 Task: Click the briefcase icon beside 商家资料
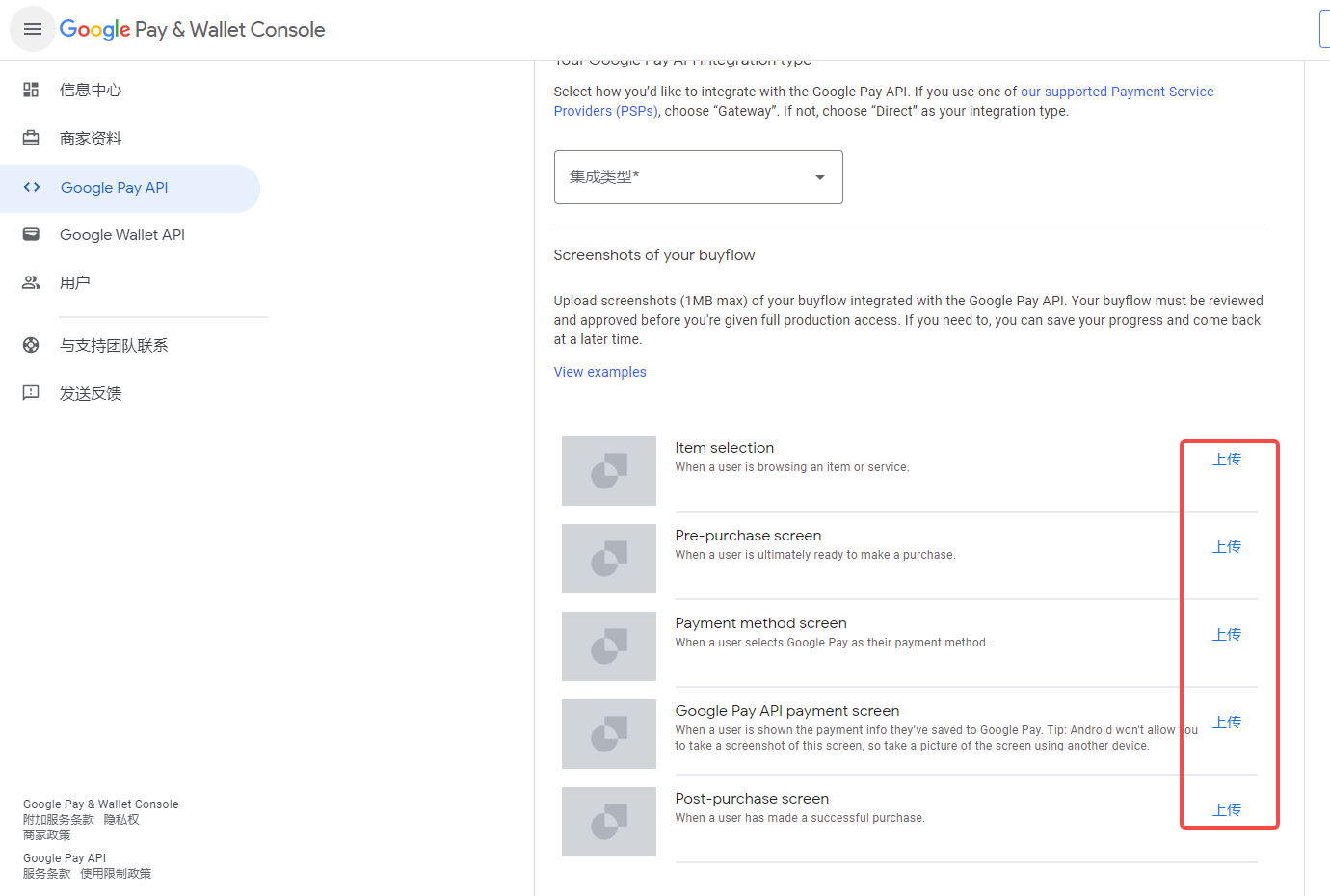point(31,138)
